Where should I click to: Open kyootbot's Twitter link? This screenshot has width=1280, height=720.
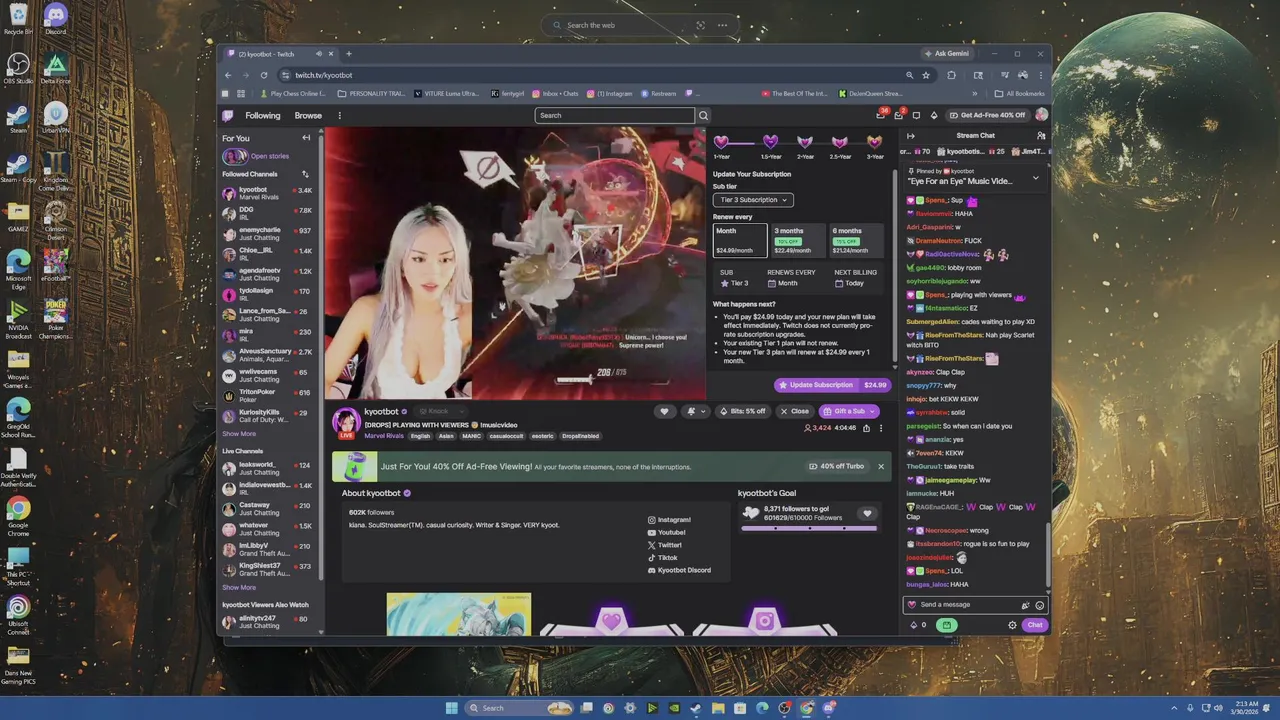(665, 545)
